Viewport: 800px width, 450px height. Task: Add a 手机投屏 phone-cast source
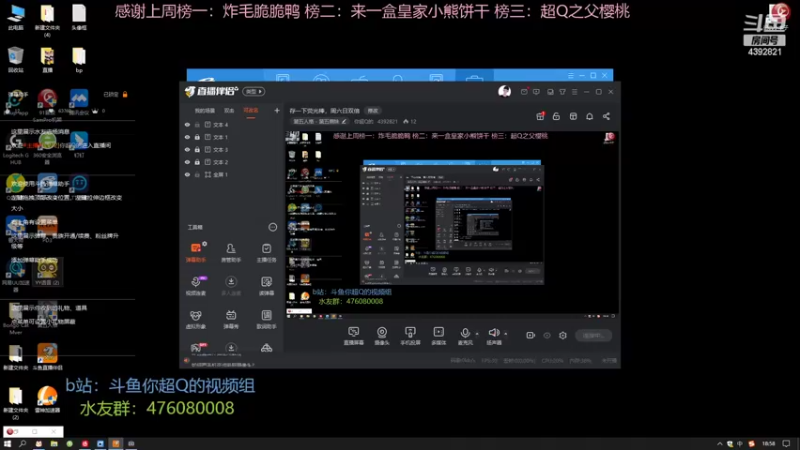tap(410, 336)
